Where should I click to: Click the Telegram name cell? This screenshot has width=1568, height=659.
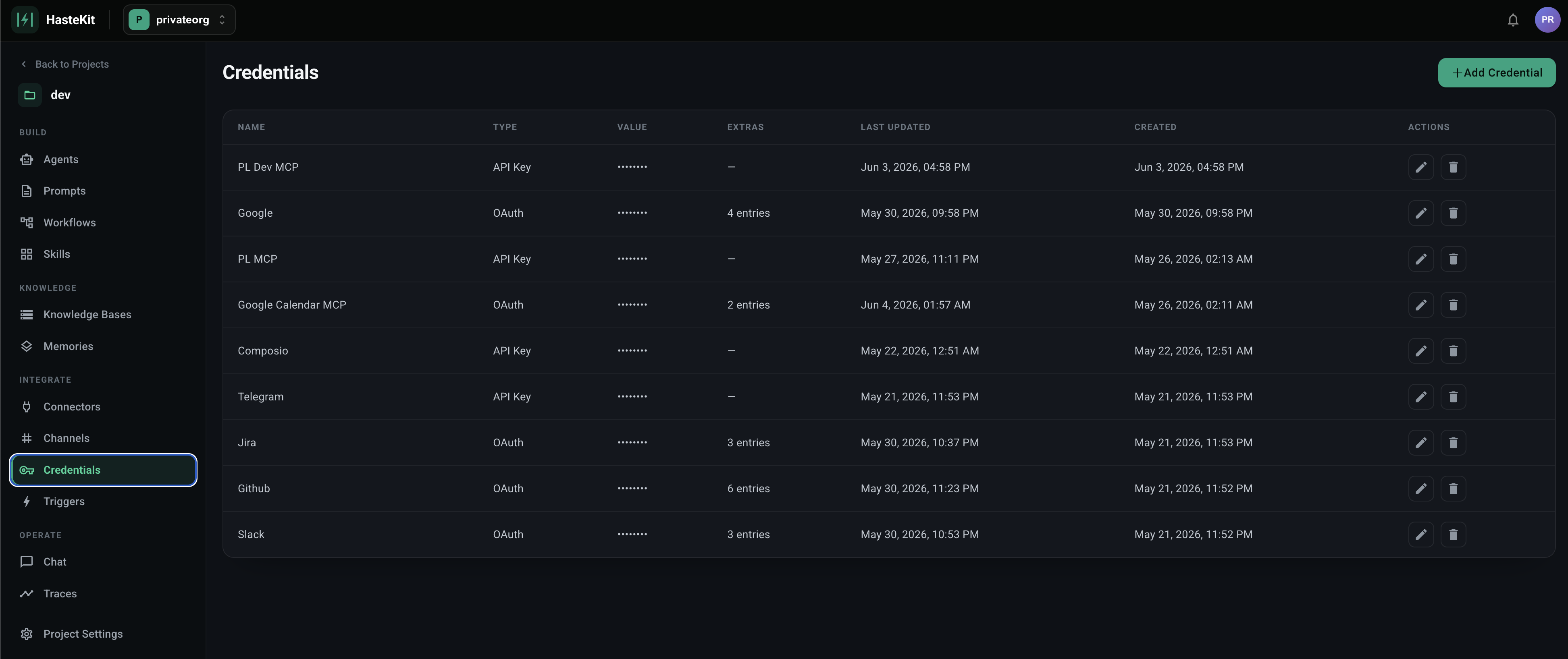pos(260,397)
